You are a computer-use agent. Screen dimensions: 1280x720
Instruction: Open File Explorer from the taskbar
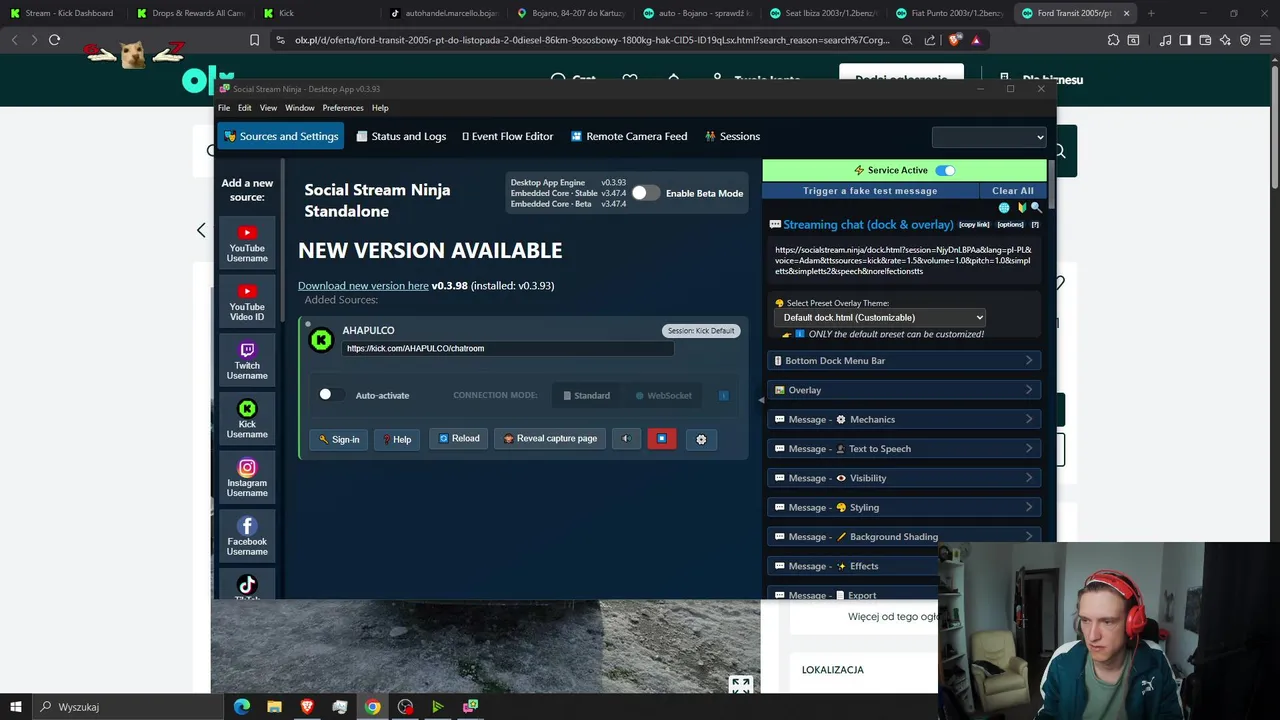[274, 707]
